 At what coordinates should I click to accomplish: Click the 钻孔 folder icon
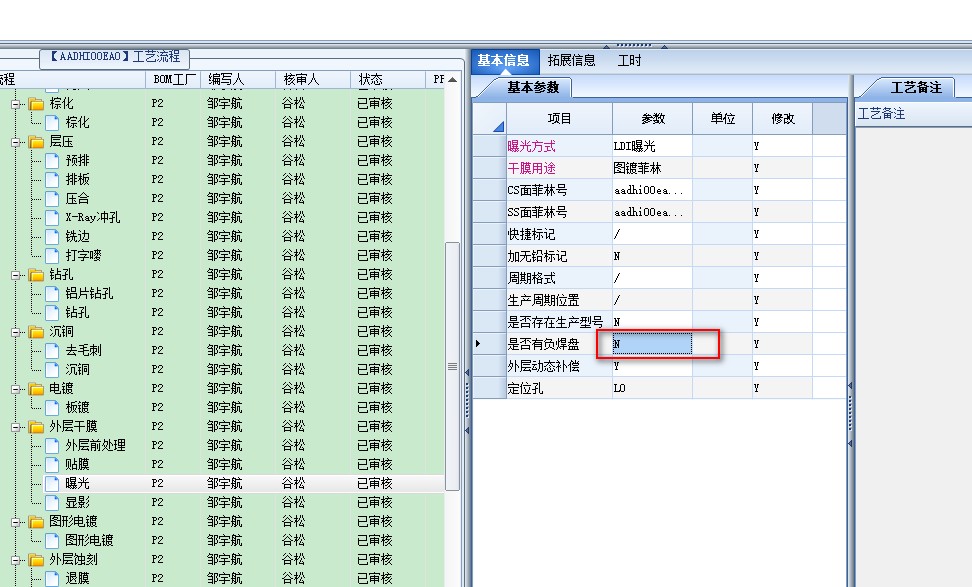(x=37, y=275)
